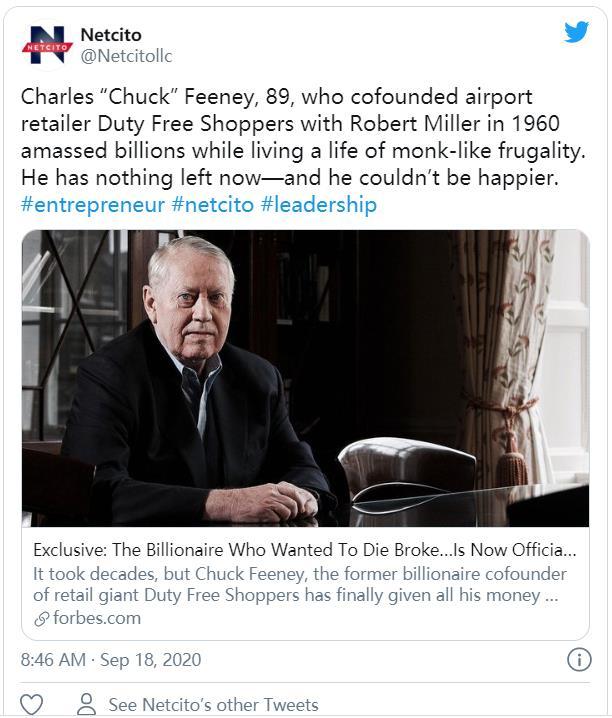
Task: Go to the forbes.com domain link
Action: [96, 618]
